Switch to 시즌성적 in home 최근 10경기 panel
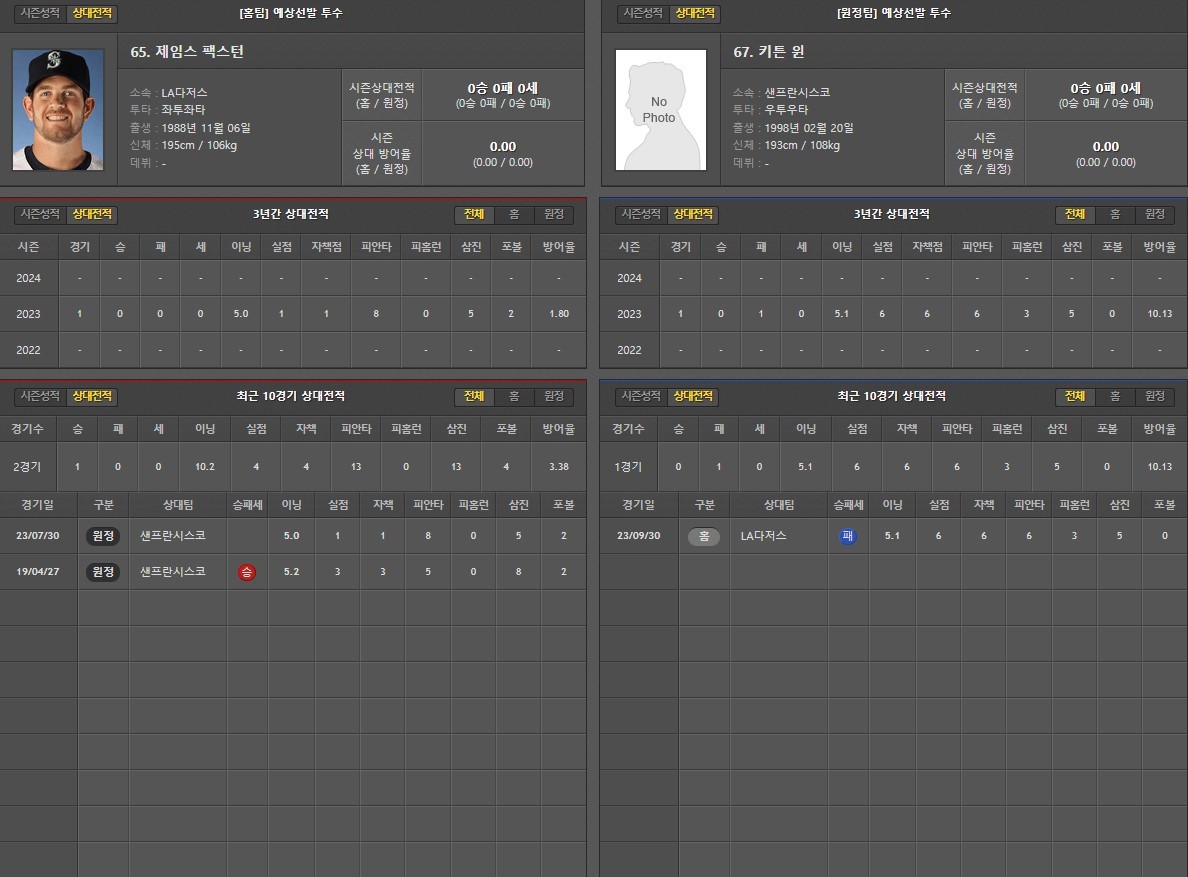The image size is (1188, 877). pos(39,396)
